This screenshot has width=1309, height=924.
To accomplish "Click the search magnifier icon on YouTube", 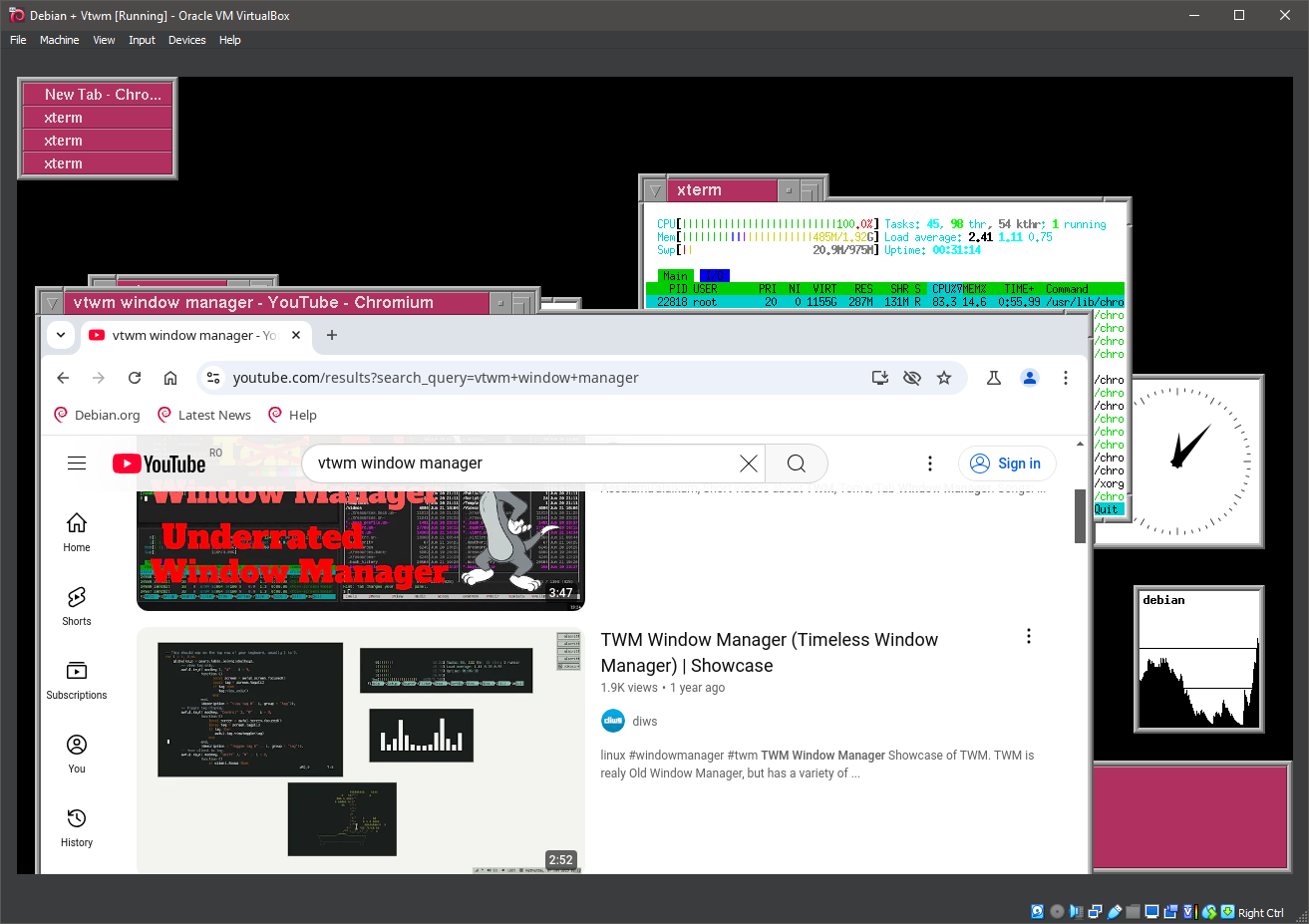I will coord(796,462).
